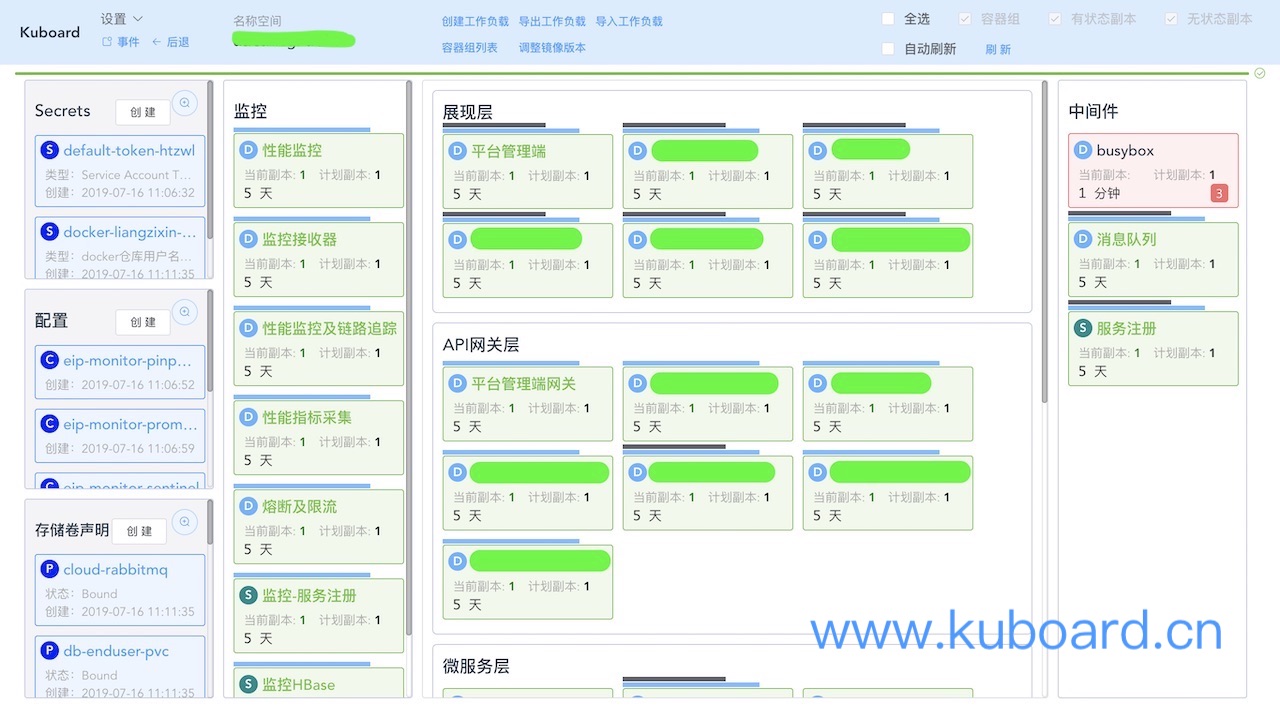Click the 名称空间 label
1280x718 pixels.
tap(257, 20)
